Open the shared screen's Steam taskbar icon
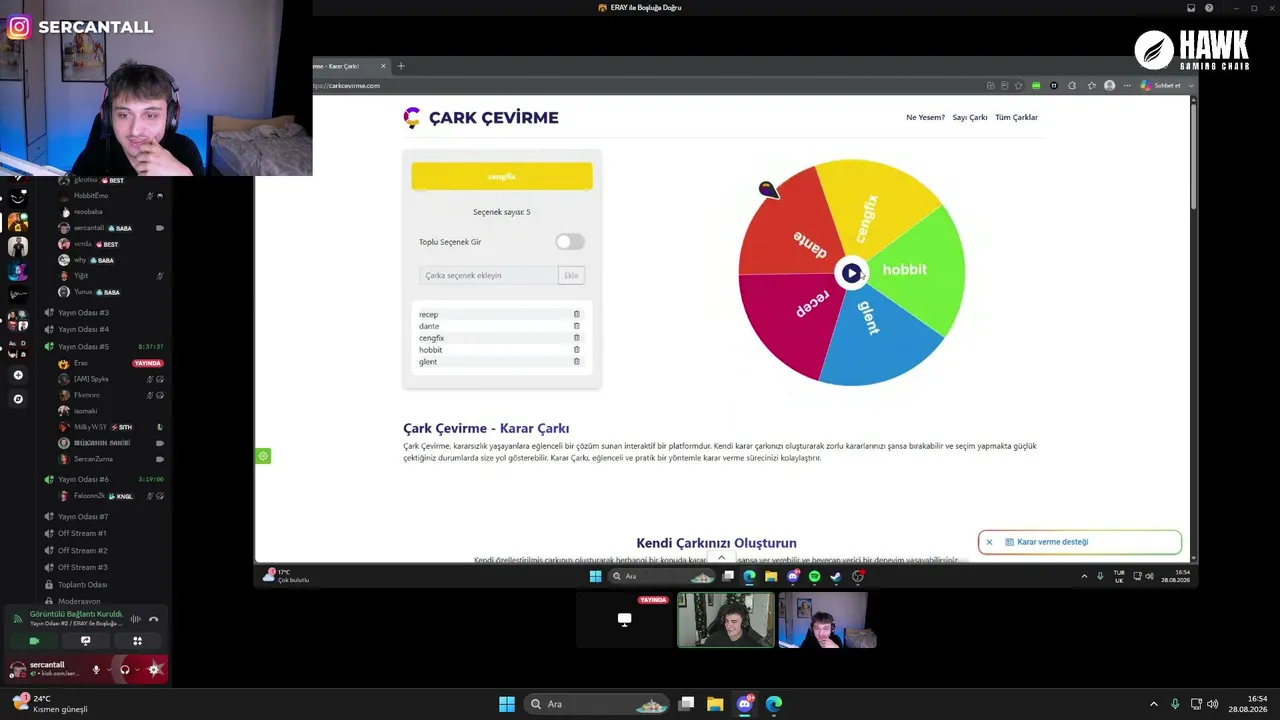 [x=836, y=576]
